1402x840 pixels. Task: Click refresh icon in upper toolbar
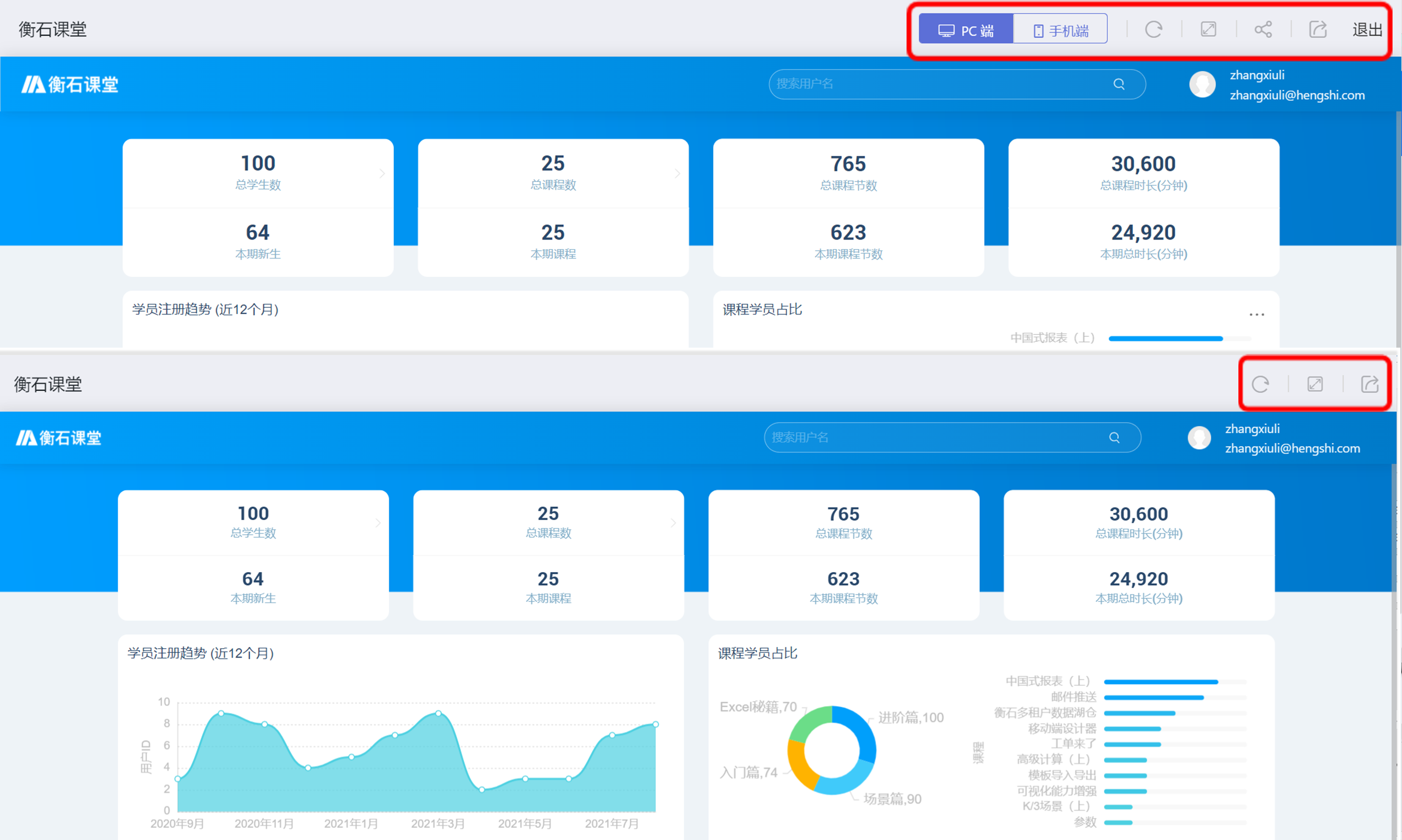1153,29
